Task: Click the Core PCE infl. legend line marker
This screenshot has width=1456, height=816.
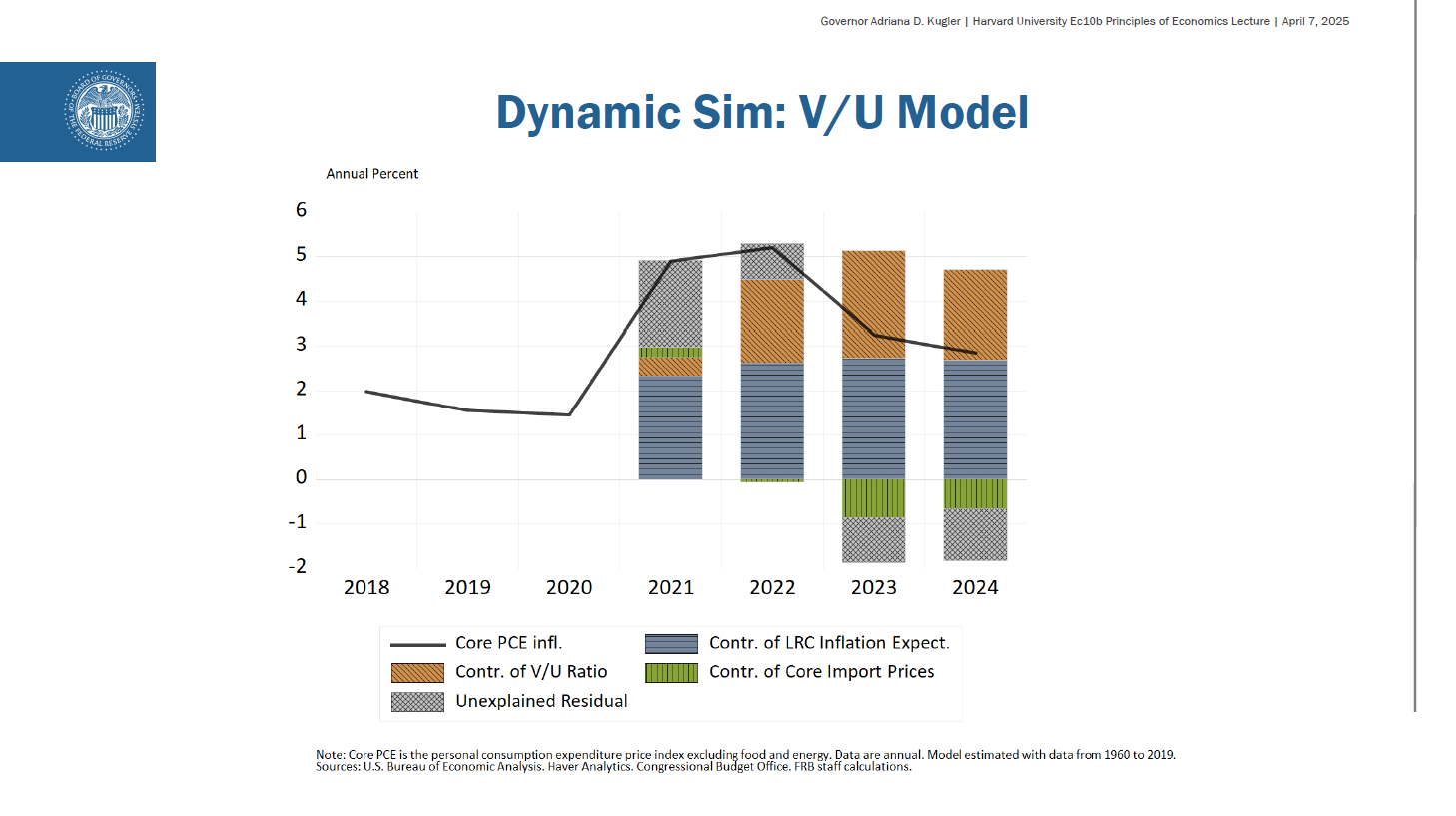Action: tap(417, 644)
